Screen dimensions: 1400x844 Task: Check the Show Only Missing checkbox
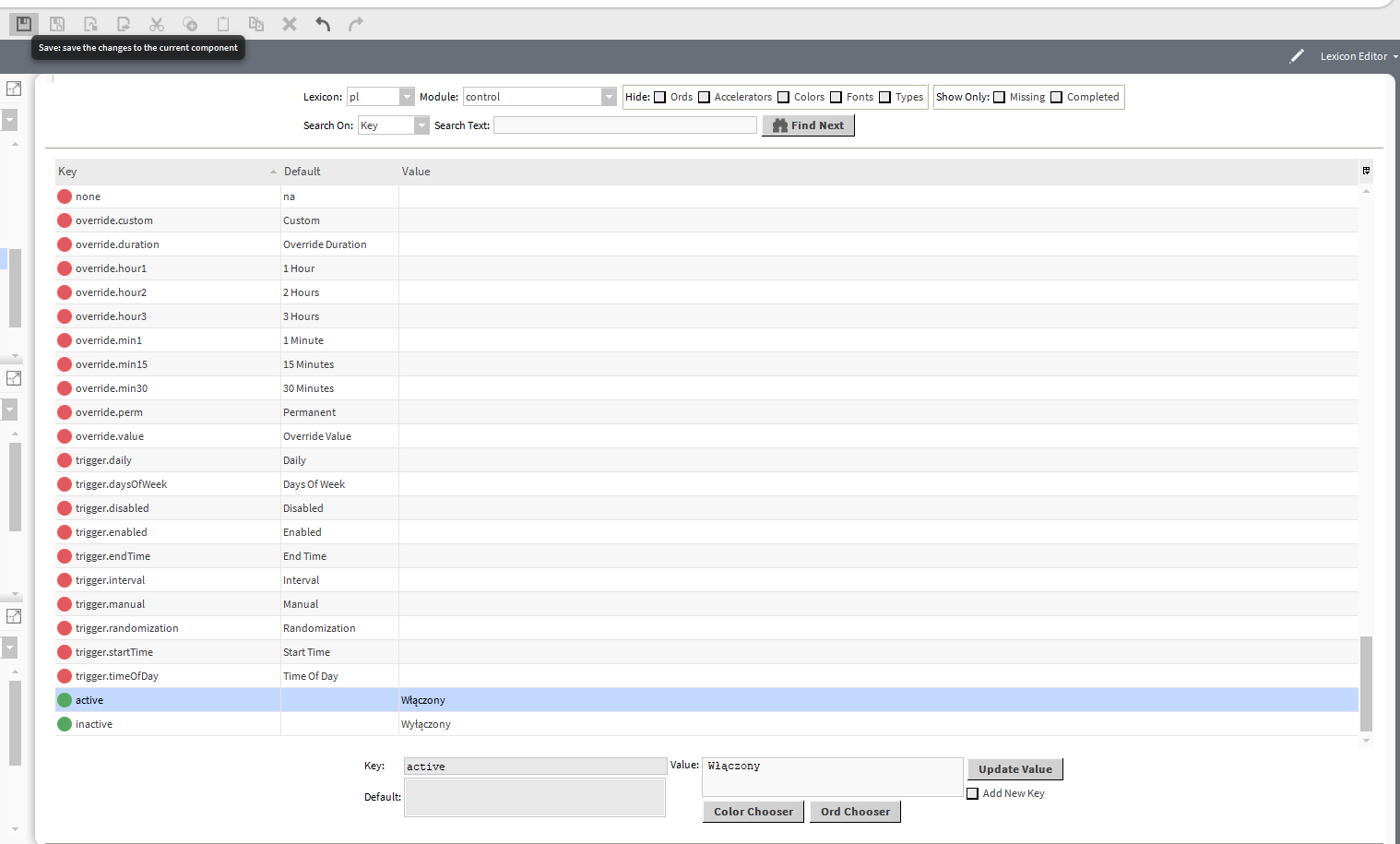[999, 97]
